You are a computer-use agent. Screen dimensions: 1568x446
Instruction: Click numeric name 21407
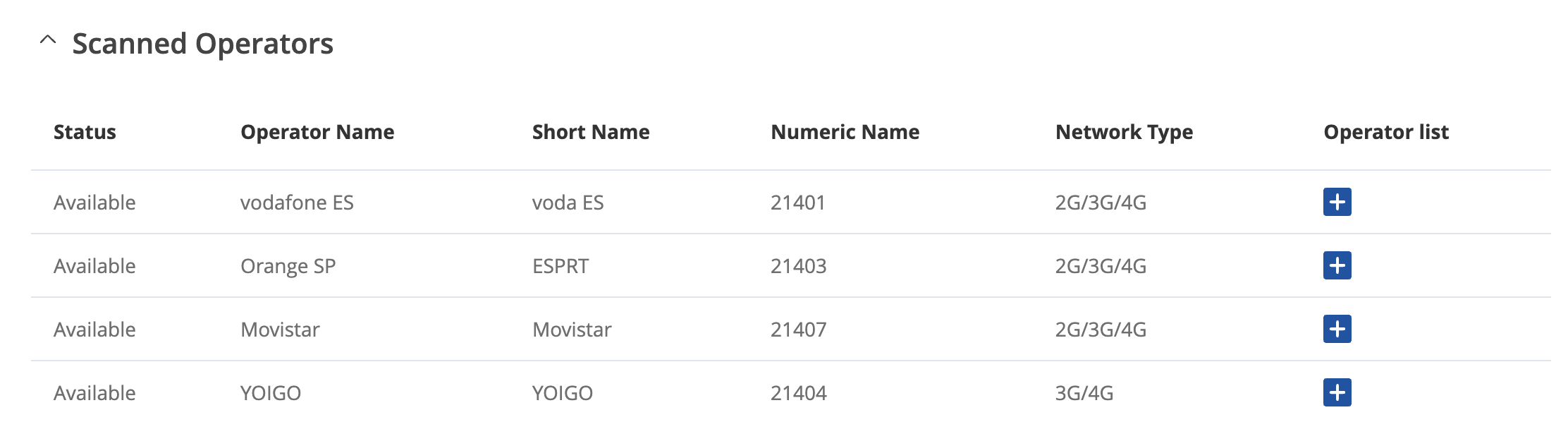click(798, 330)
